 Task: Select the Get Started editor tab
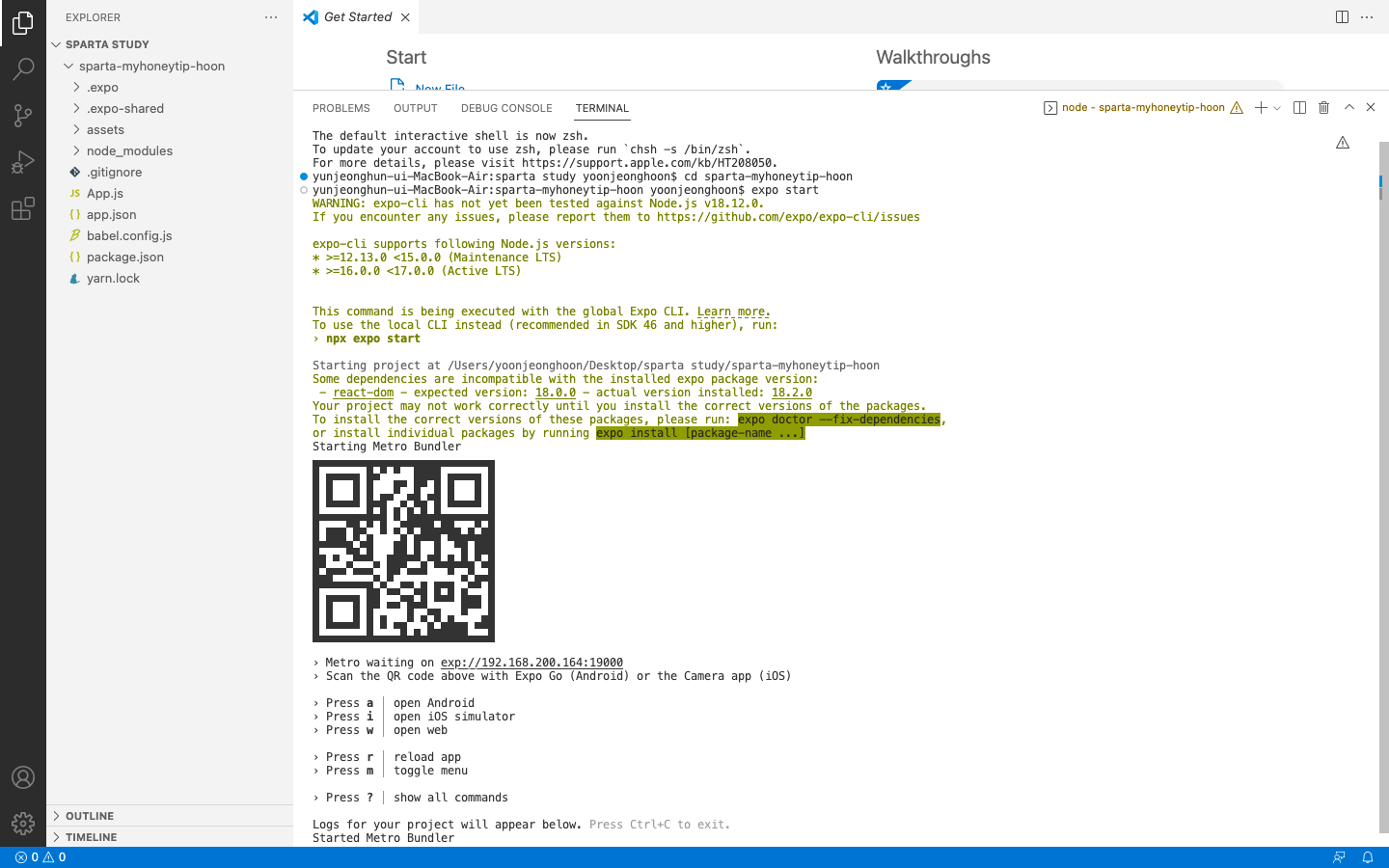(x=357, y=17)
